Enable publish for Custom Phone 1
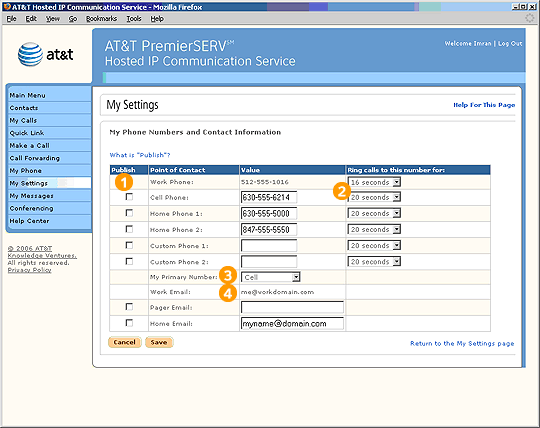This screenshot has width=540, height=428. tap(129, 245)
